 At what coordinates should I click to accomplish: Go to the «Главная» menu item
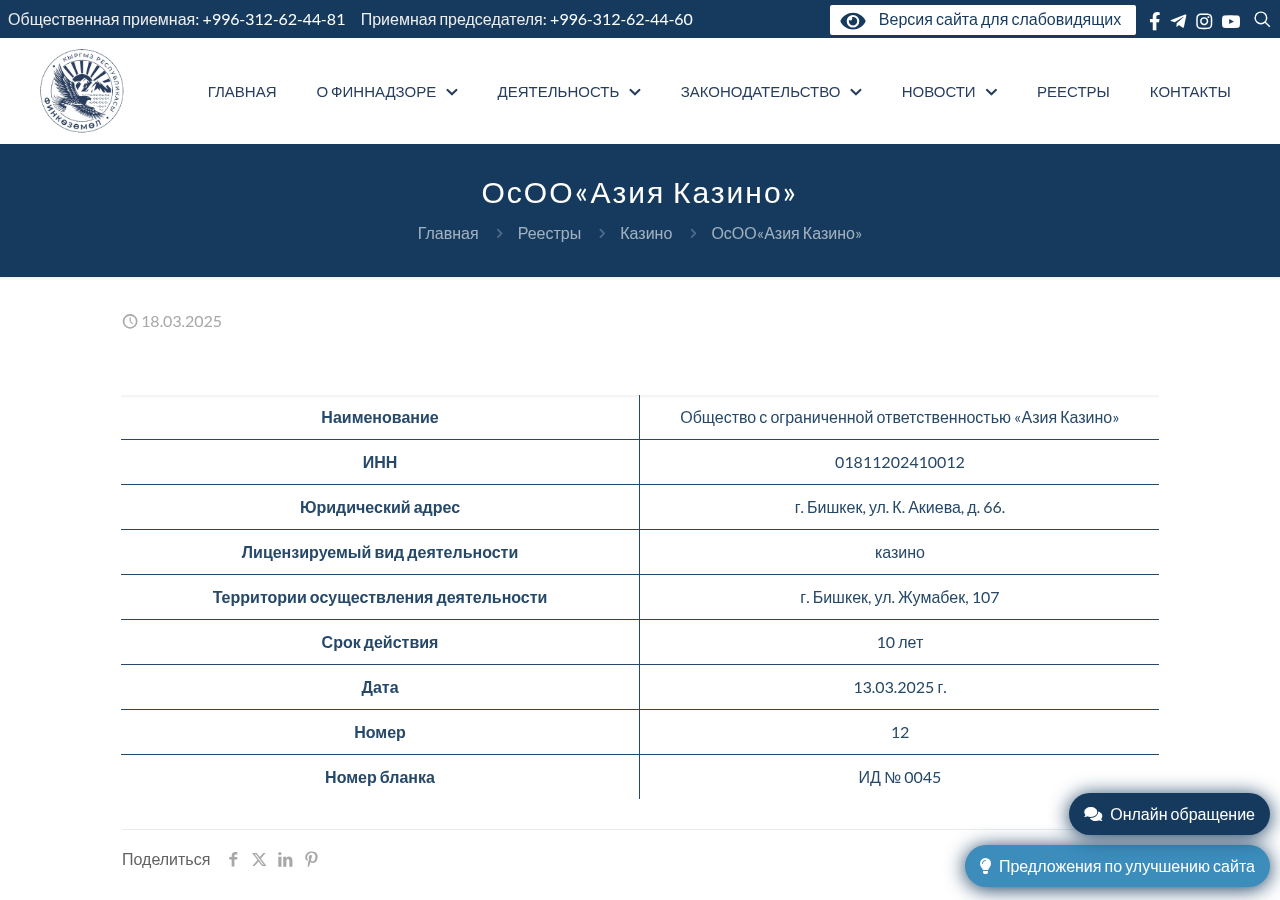242,92
